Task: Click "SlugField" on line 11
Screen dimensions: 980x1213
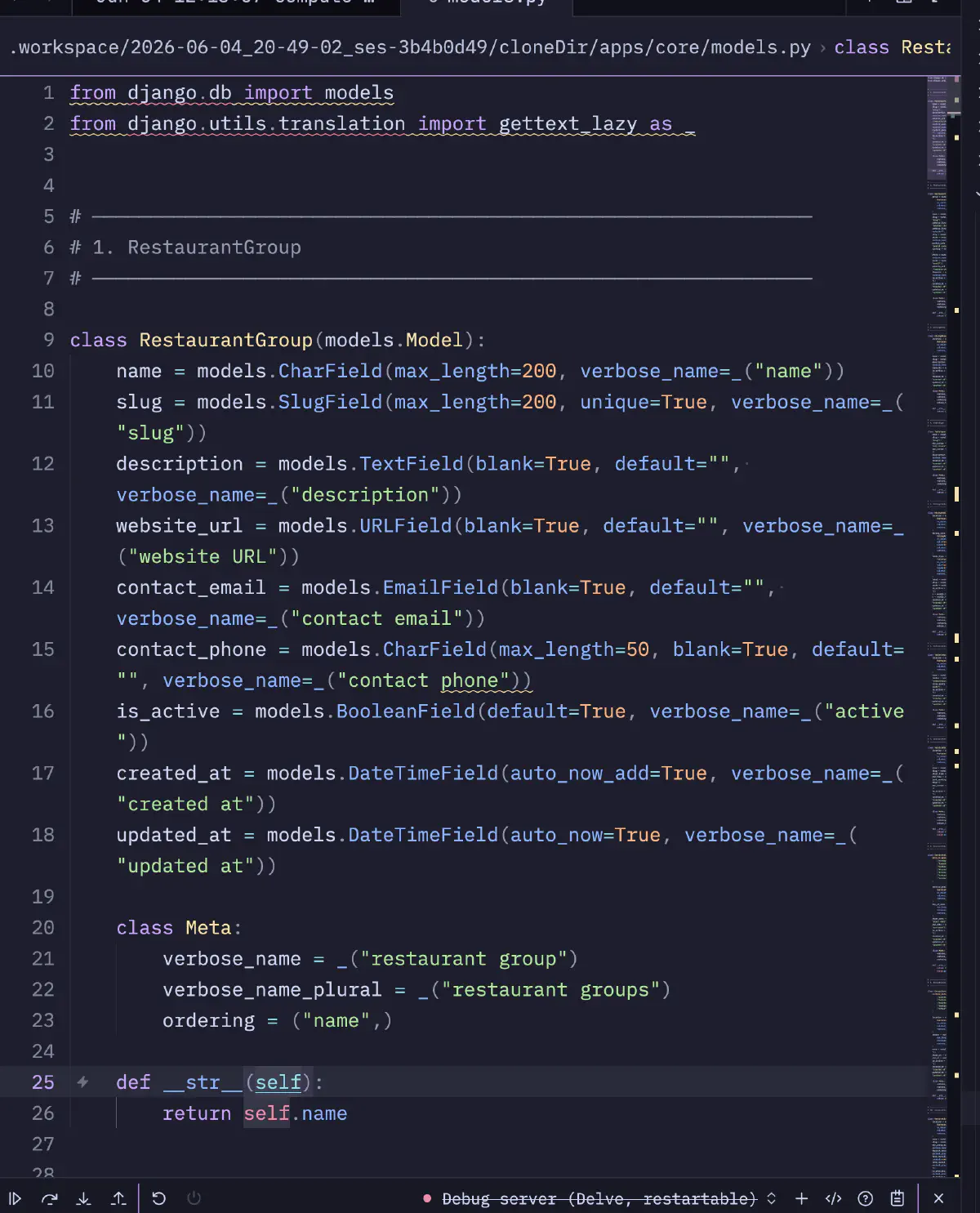Action: (x=330, y=402)
